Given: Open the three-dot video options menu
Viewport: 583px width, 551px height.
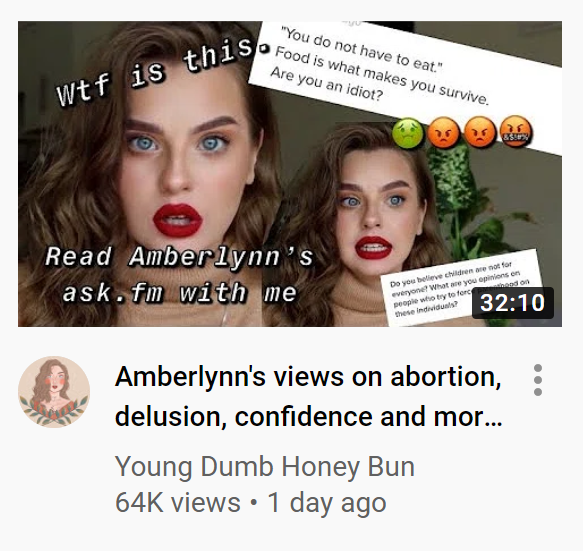Looking at the screenshot, I should coord(538,380).
